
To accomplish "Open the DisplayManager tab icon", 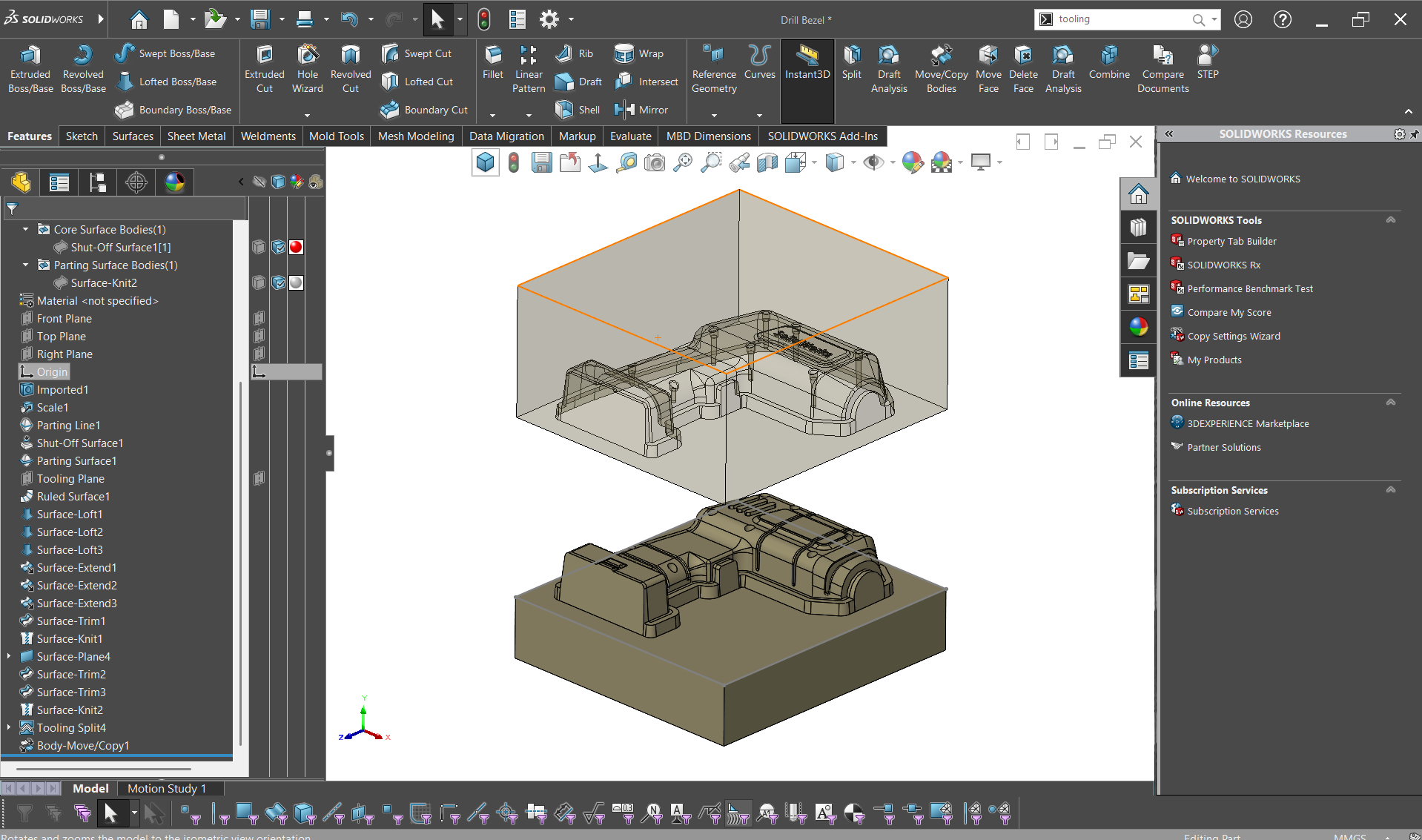I will click(x=175, y=182).
